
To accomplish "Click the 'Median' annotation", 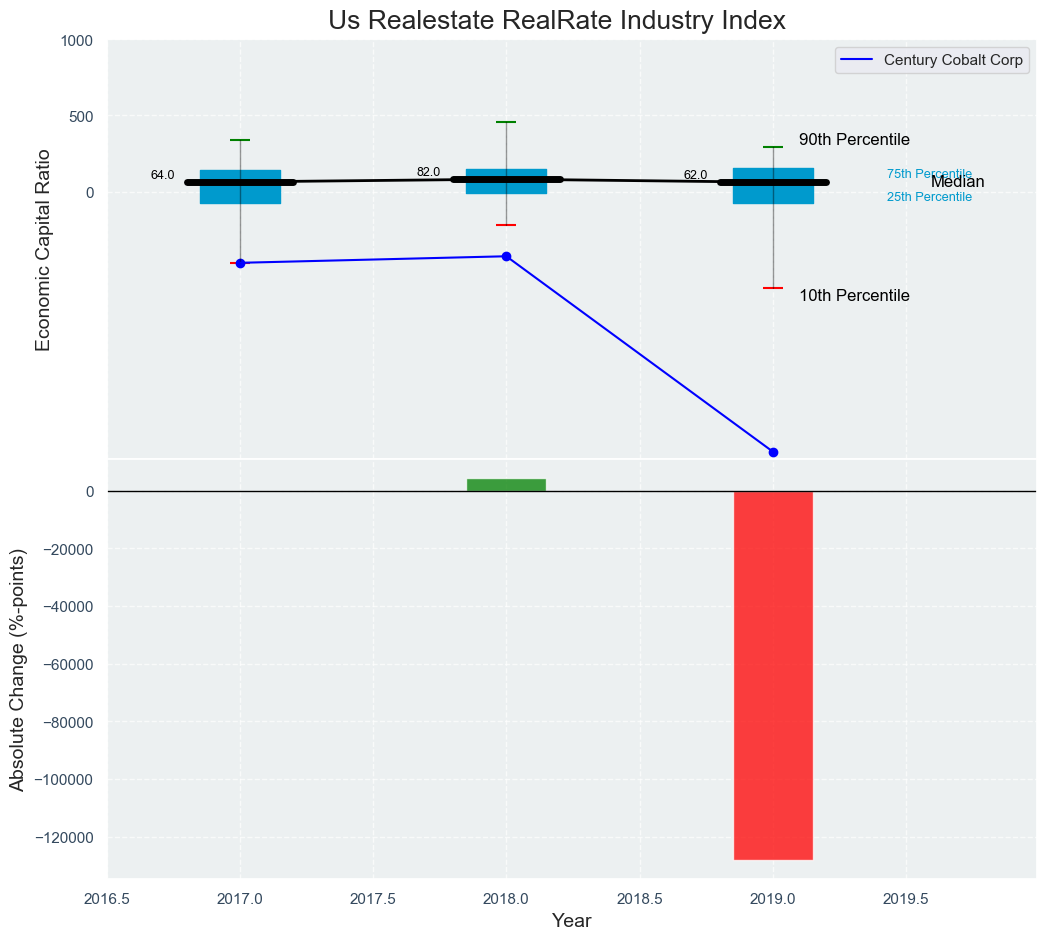I will pyautogui.click(x=957, y=182).
